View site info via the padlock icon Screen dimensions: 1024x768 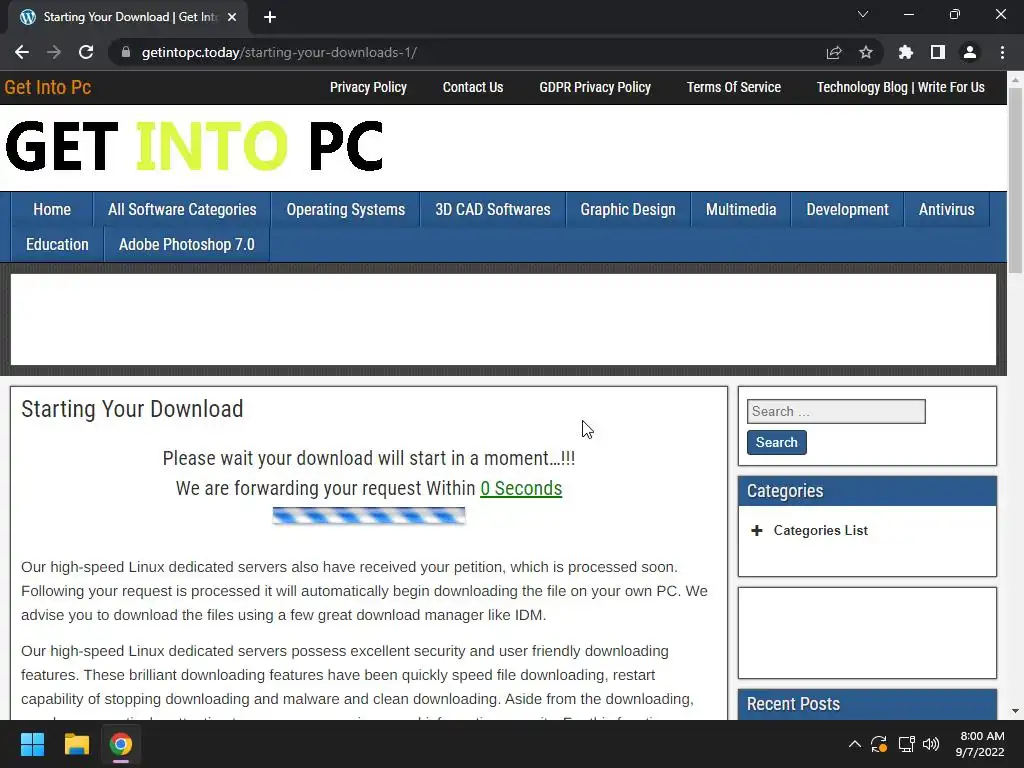(126, 52)
